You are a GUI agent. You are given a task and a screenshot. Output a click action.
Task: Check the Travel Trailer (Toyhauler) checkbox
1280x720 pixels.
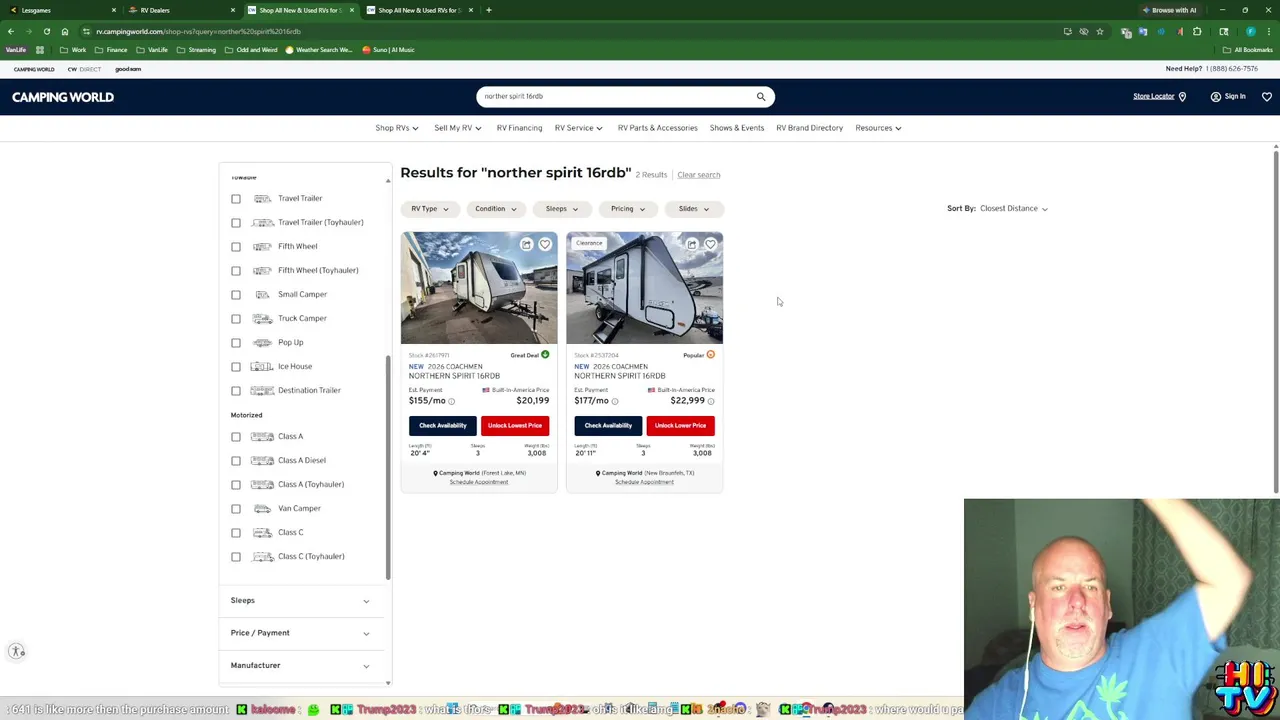click(x=236, y=223)
